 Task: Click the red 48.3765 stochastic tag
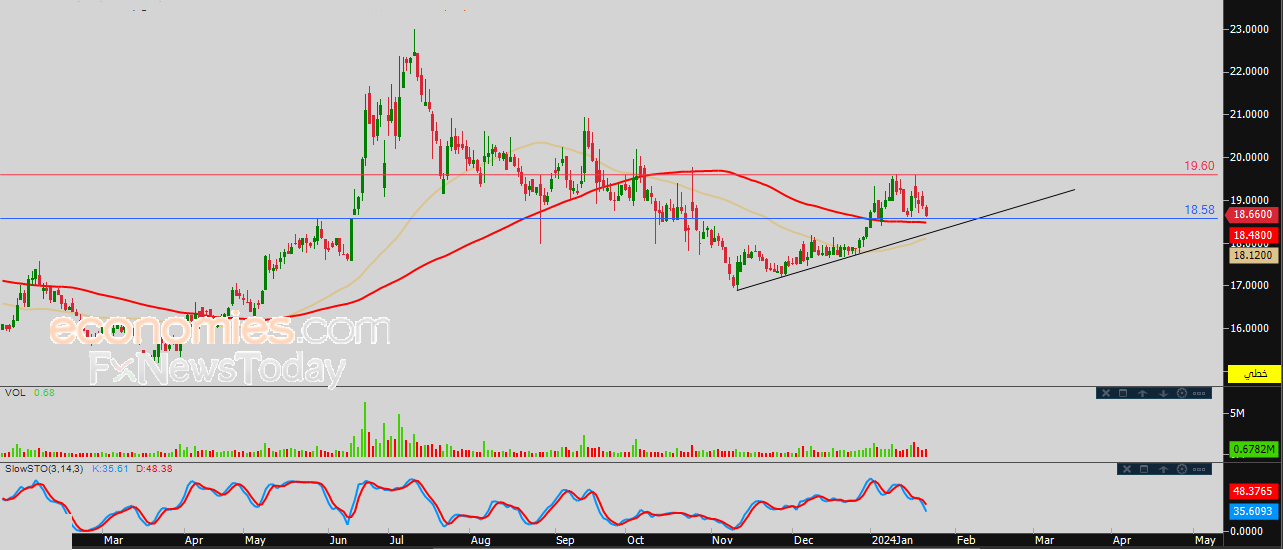pyautogui.click(x=1254, y=491)
